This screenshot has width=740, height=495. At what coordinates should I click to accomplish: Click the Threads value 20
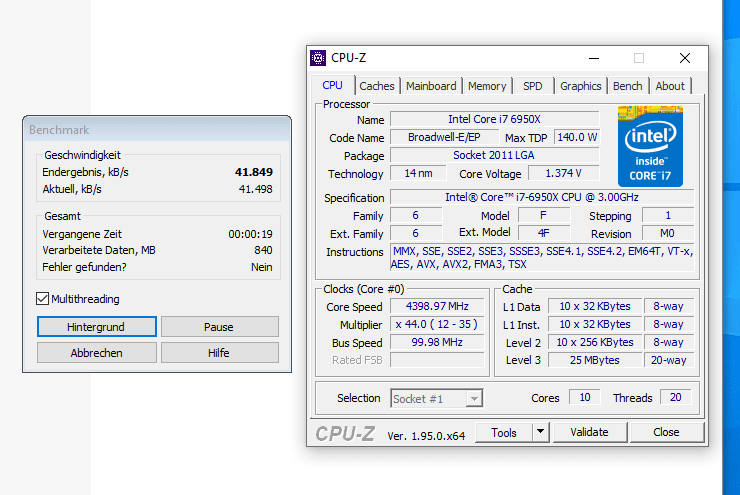[x=675, y=397]
